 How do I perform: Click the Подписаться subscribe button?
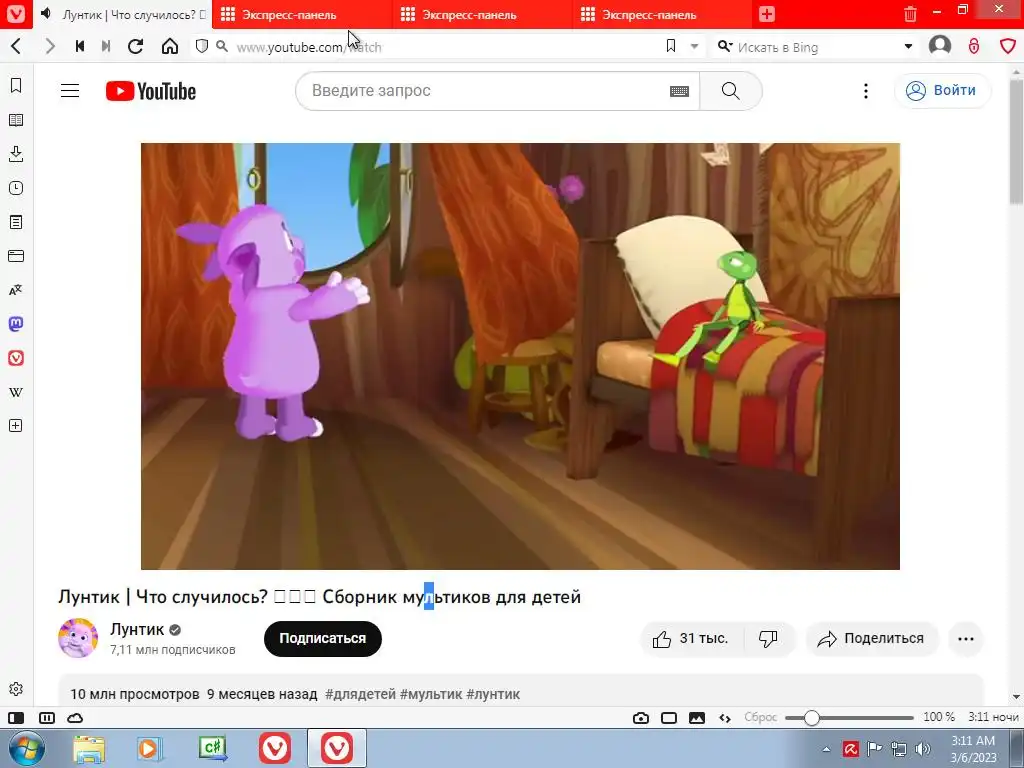coord(323,639)
